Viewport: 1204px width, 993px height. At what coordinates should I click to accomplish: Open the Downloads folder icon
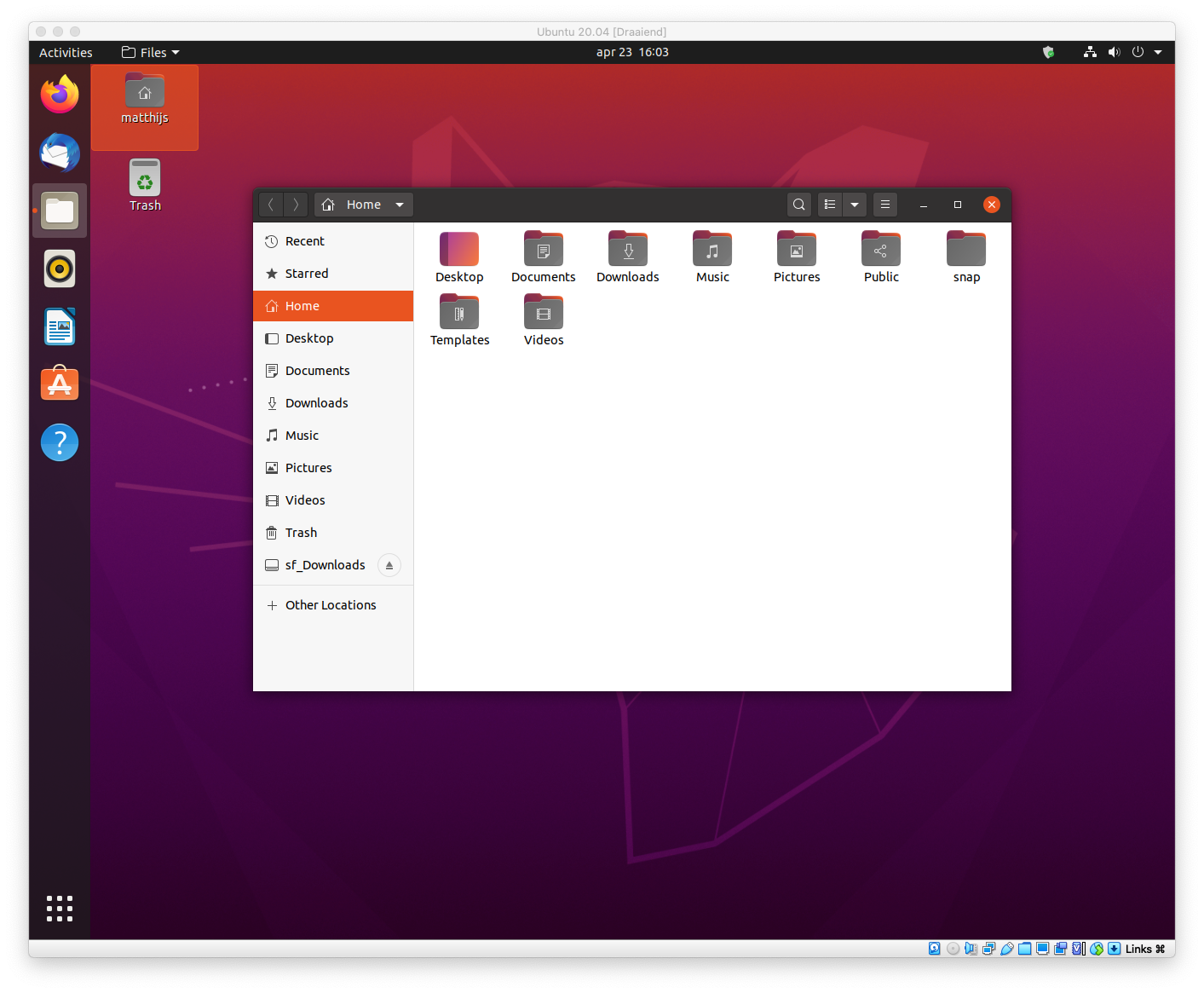628,251
